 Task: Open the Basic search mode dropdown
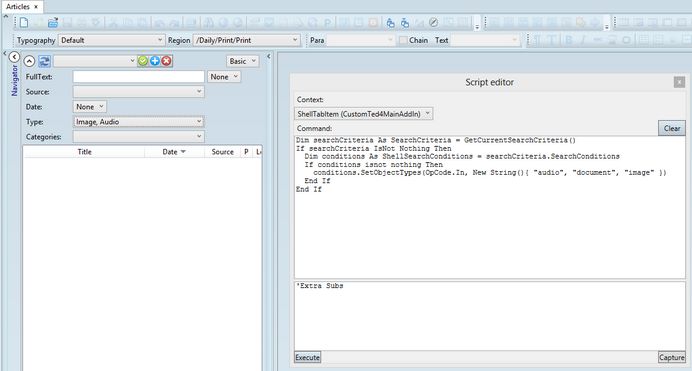click(243, 61)
